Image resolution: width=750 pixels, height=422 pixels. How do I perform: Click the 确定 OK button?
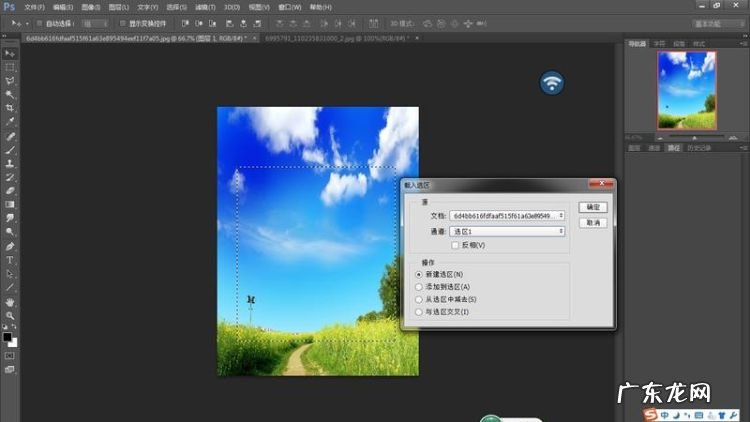(592, 207)
